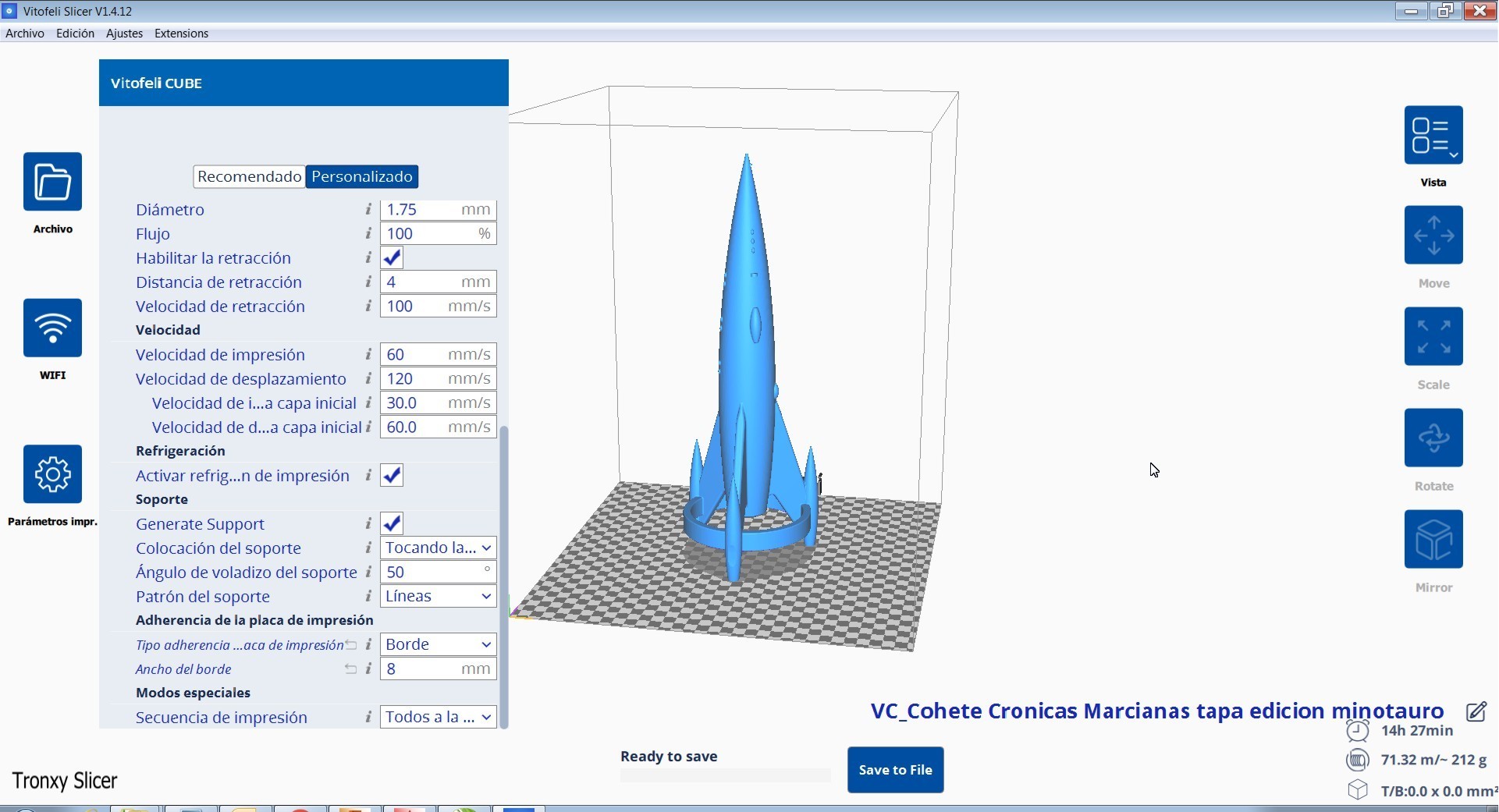The height and width of the screenshot is (812, 1499).
Task: Switch to the Recomendado tab
Action: click(249, 176)
